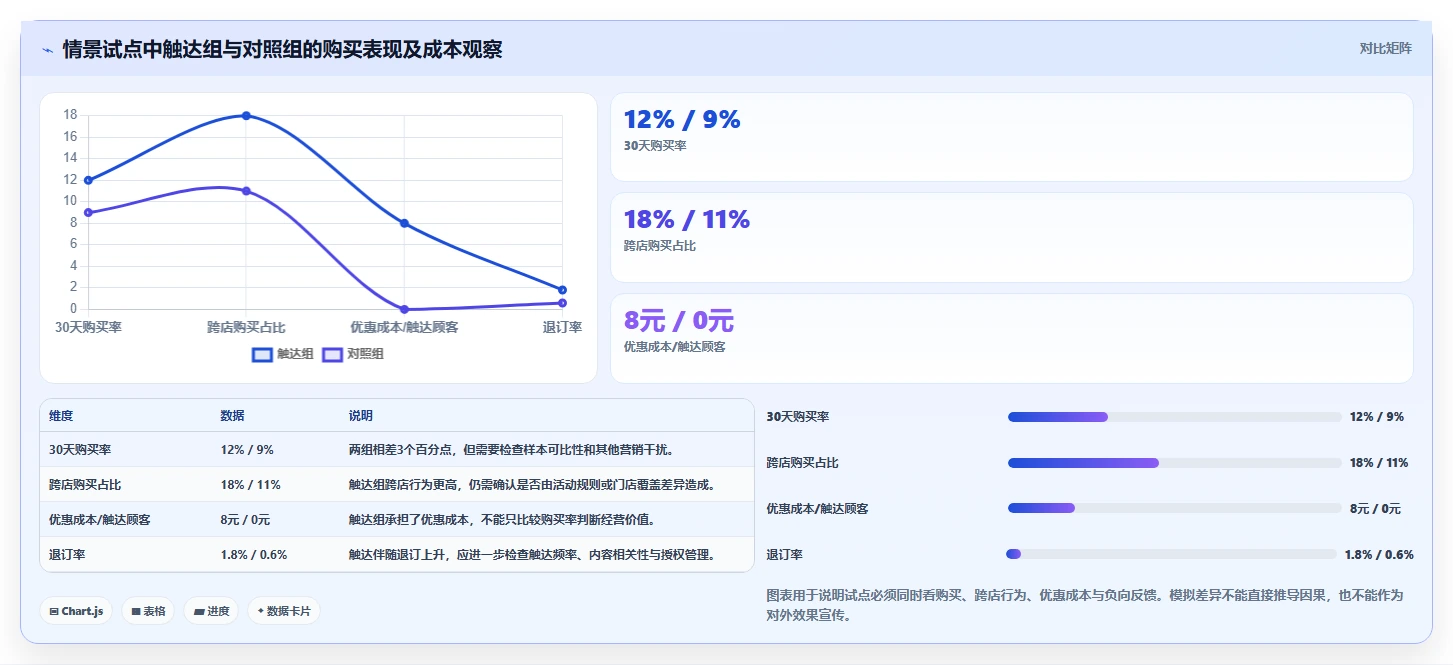Click the note starting 触达组跨店行为更高
The height and width of the screenshot is (665, 1453).
533,485
